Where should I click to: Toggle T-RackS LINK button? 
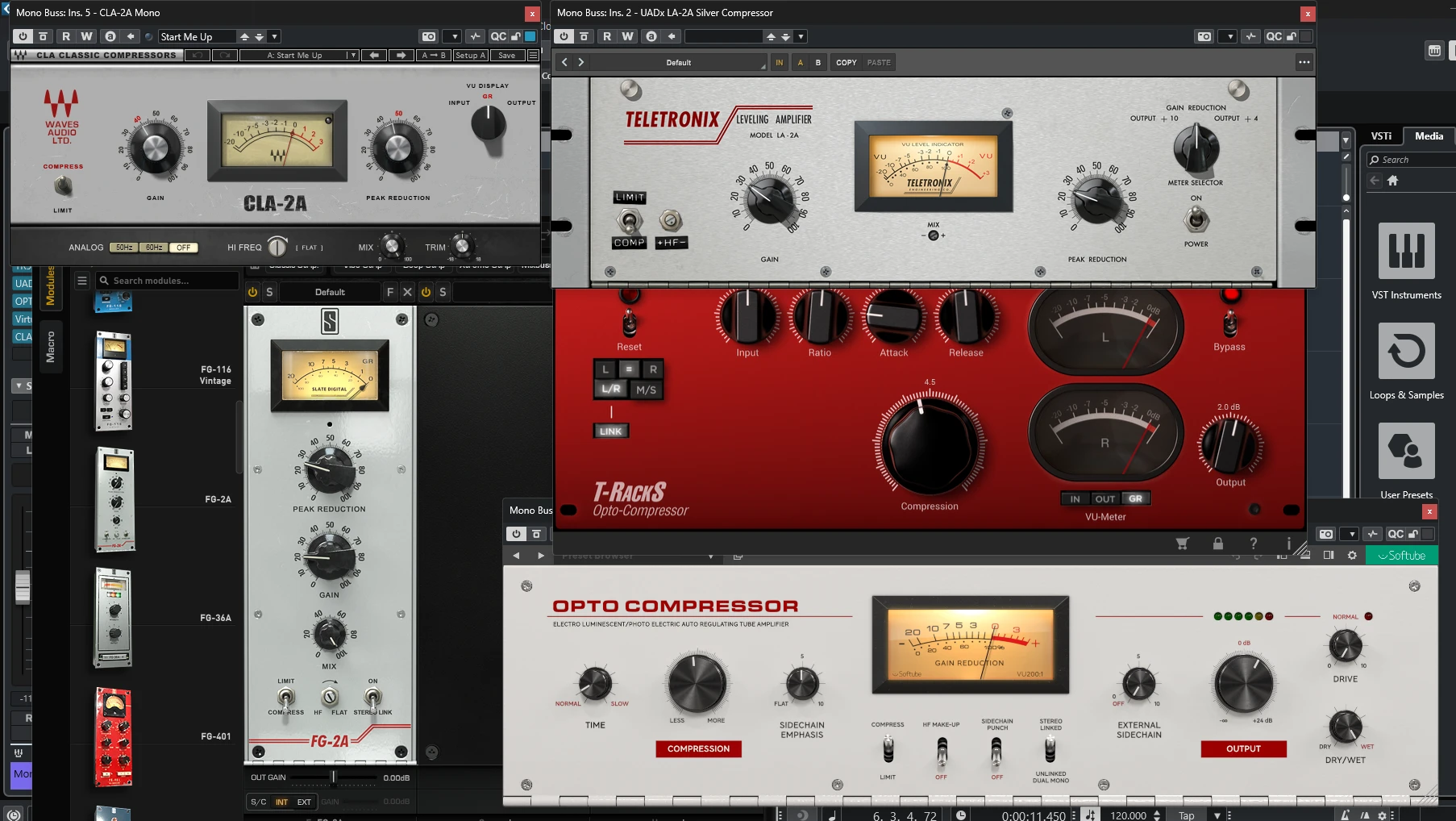(x=610, y=431)
